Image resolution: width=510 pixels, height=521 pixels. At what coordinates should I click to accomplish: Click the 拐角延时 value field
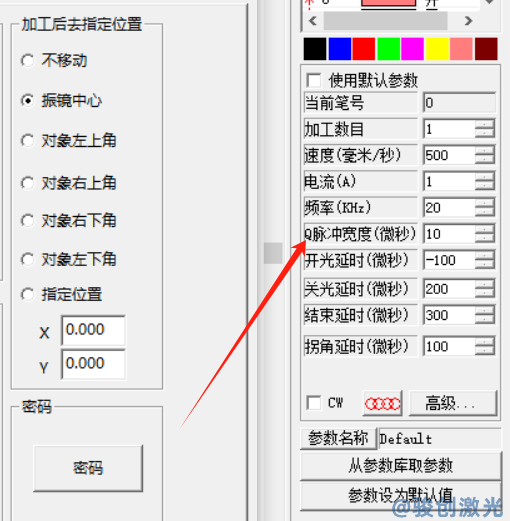coord(449,346)
